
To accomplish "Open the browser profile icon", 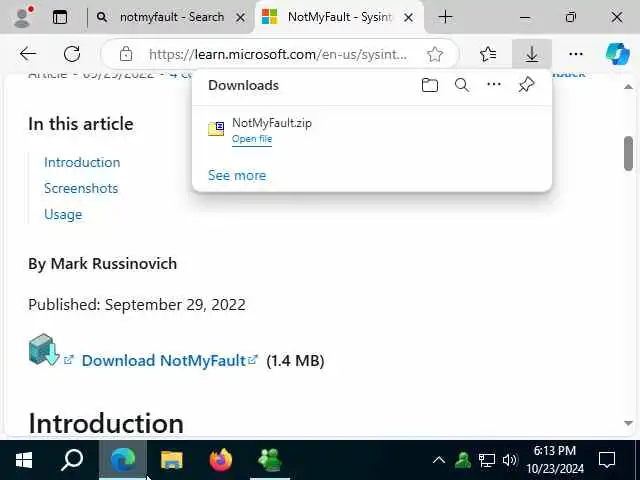I will click(x=23, y=17).
